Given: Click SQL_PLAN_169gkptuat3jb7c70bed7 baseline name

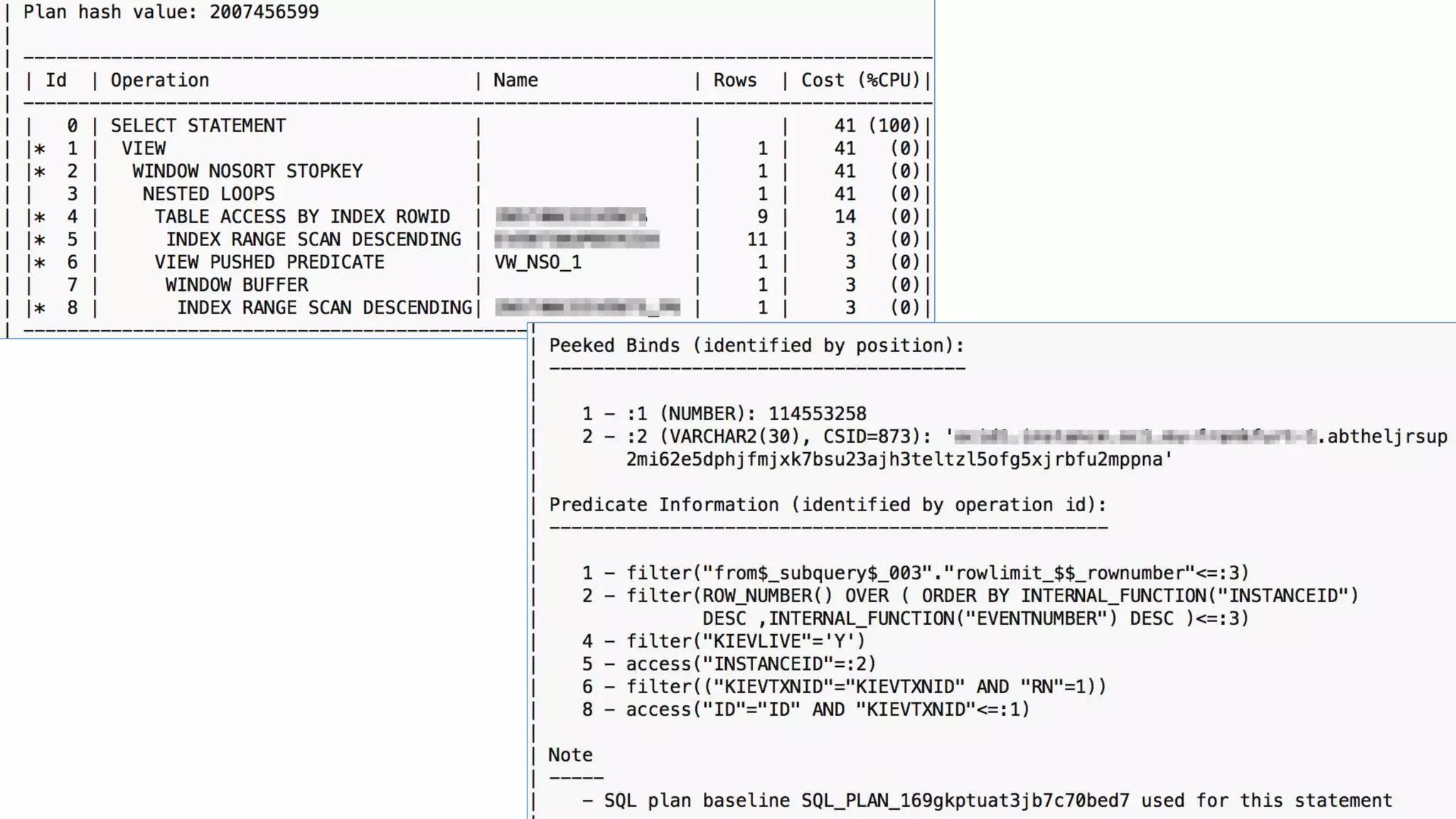Looking at the screenshot, I should pos(965,801).
